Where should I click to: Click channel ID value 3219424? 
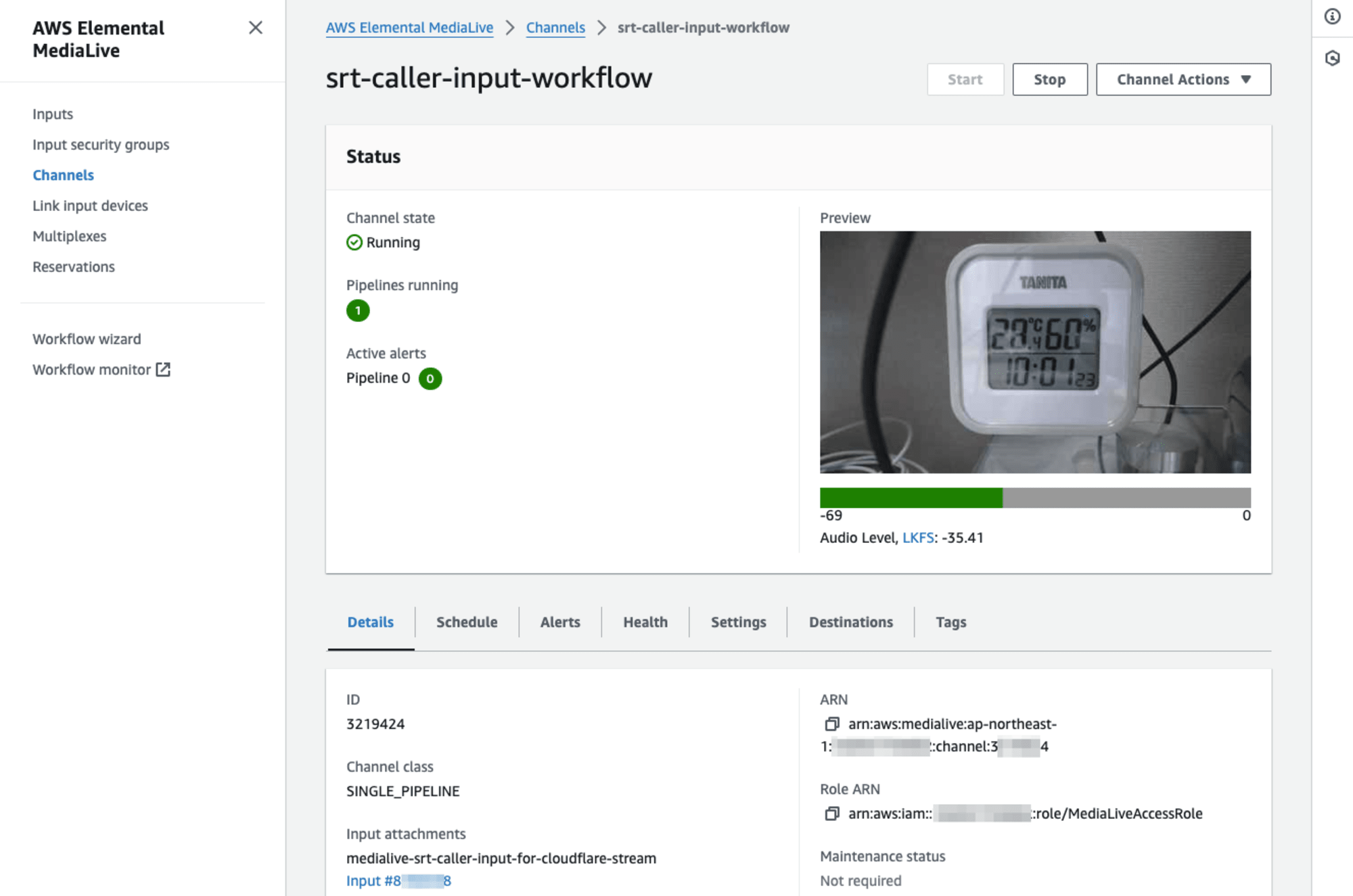click(x=375, y=724)
